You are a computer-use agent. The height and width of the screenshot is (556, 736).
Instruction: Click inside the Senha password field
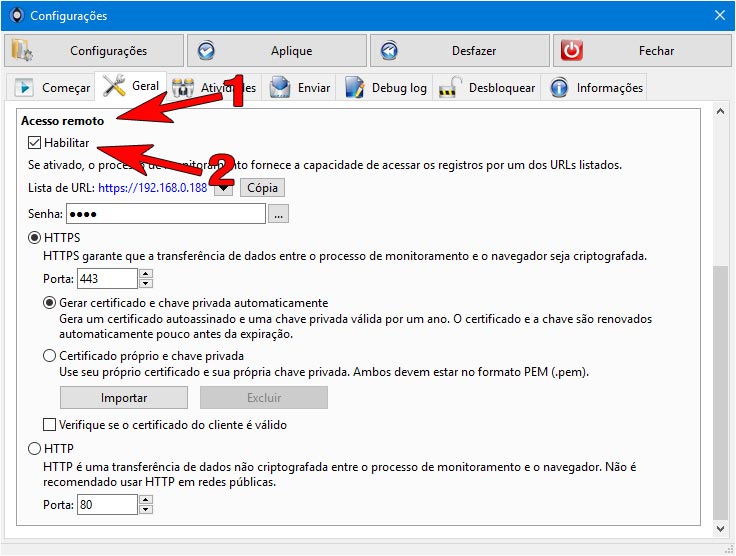tap(166, 214)
